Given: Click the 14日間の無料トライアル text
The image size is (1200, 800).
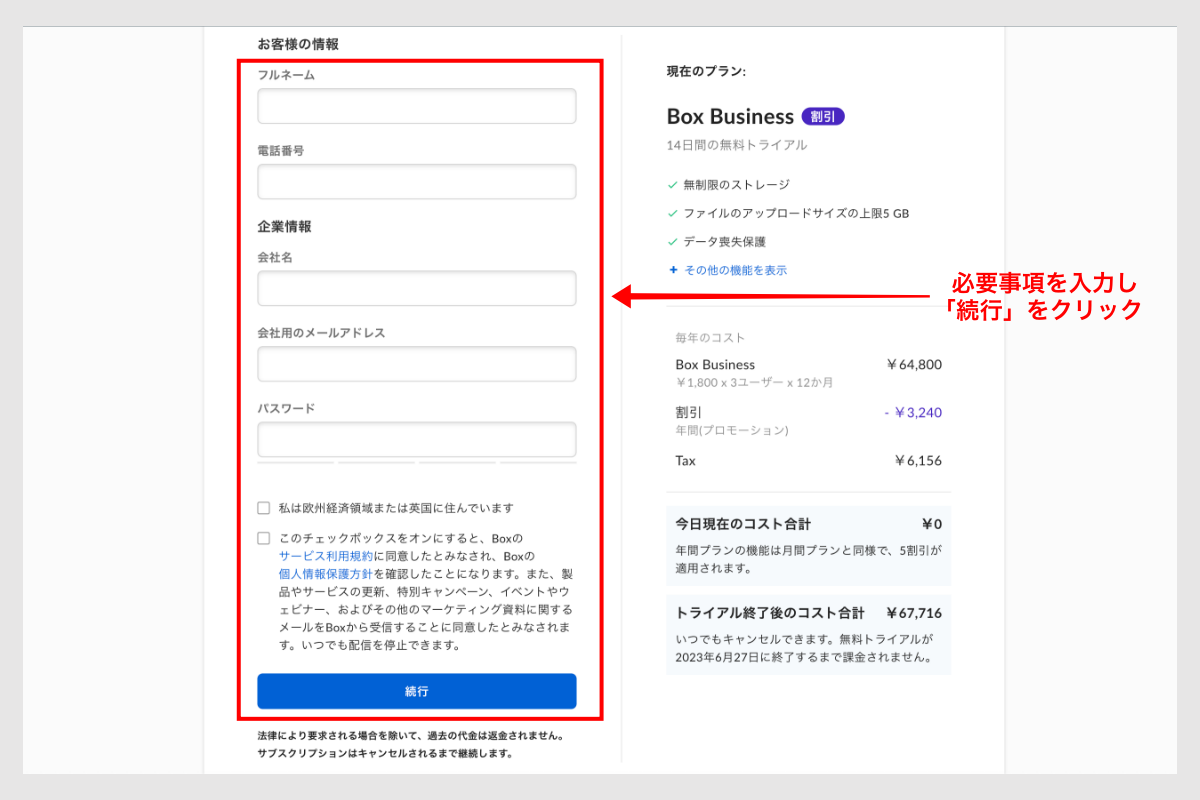Looking at the screenshot, I should [737, 145].
